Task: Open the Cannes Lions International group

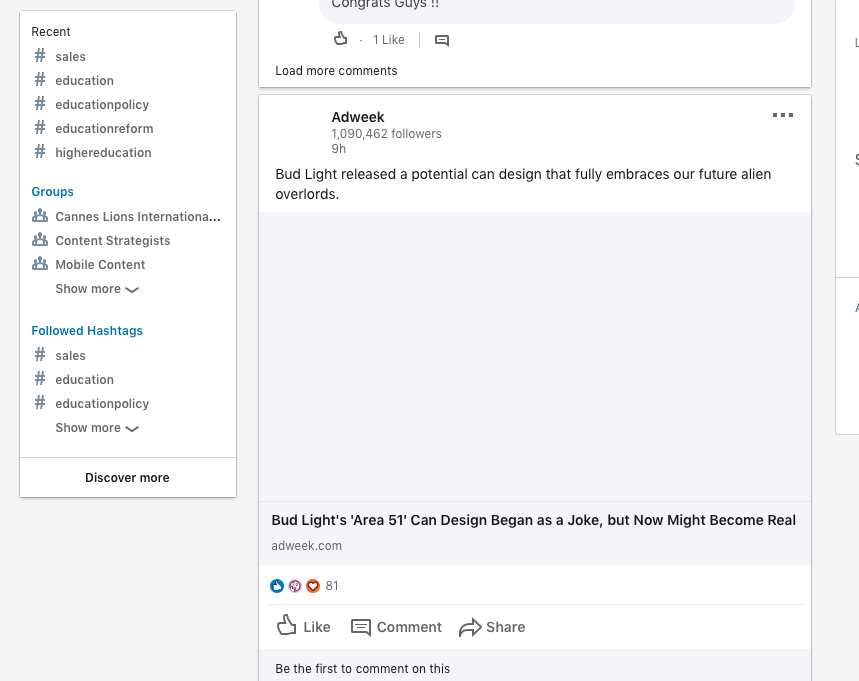Action: point(137,217)
